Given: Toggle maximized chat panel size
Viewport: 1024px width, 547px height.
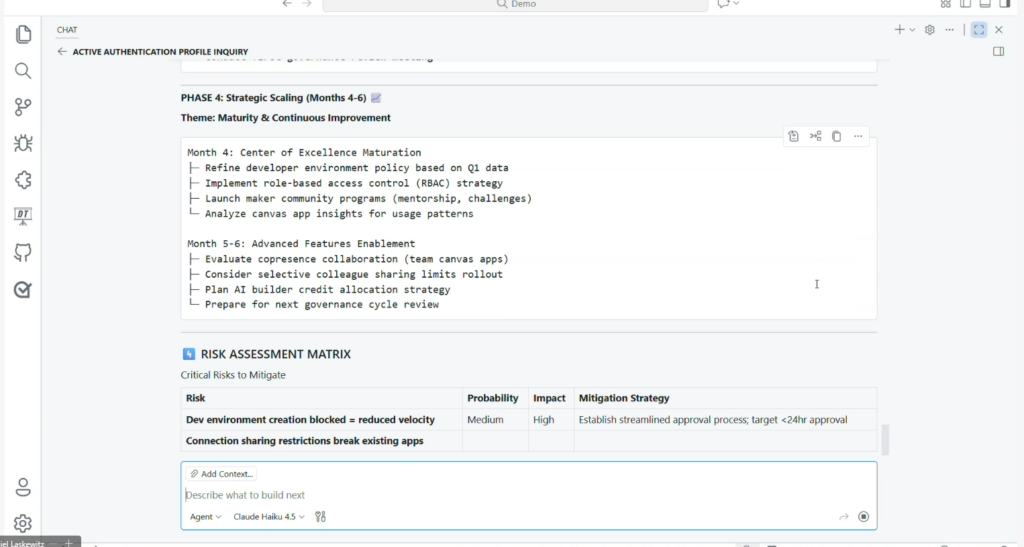Looking at the screenshot, I should point(978,30).
